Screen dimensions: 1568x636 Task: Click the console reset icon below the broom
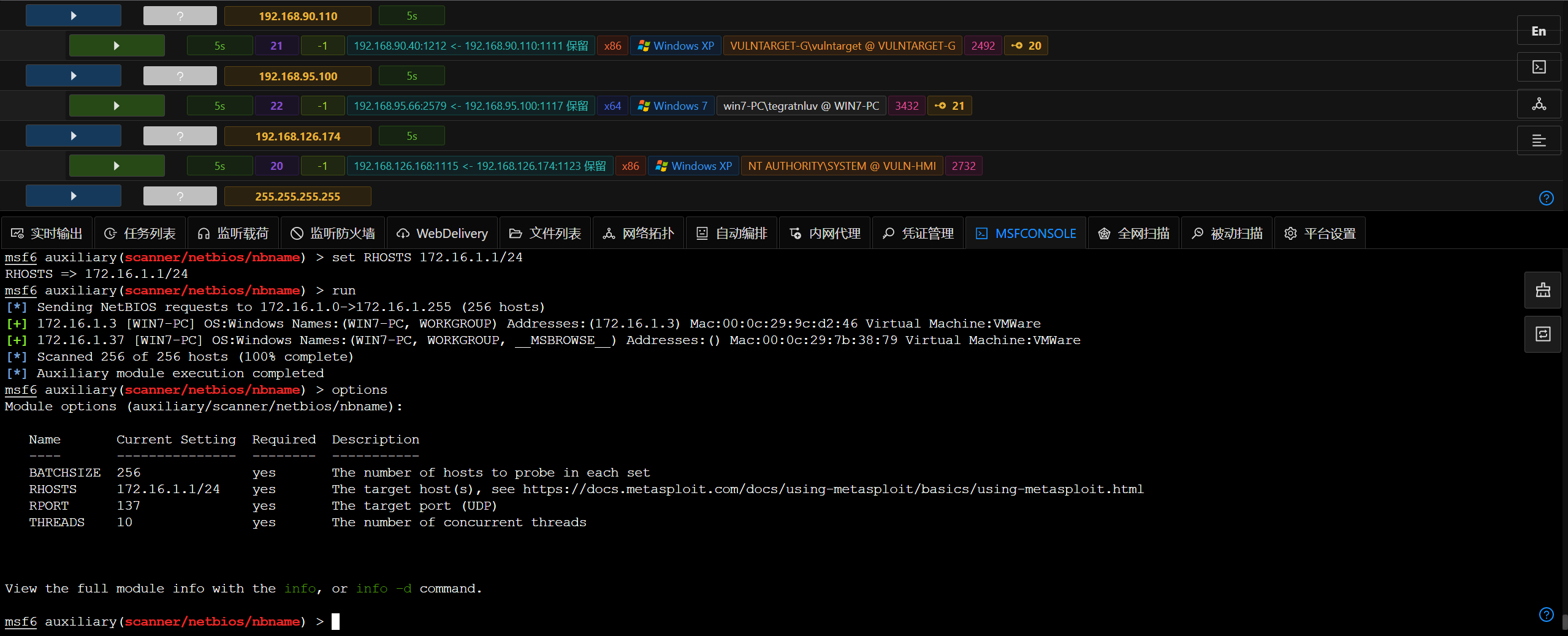1543,334
